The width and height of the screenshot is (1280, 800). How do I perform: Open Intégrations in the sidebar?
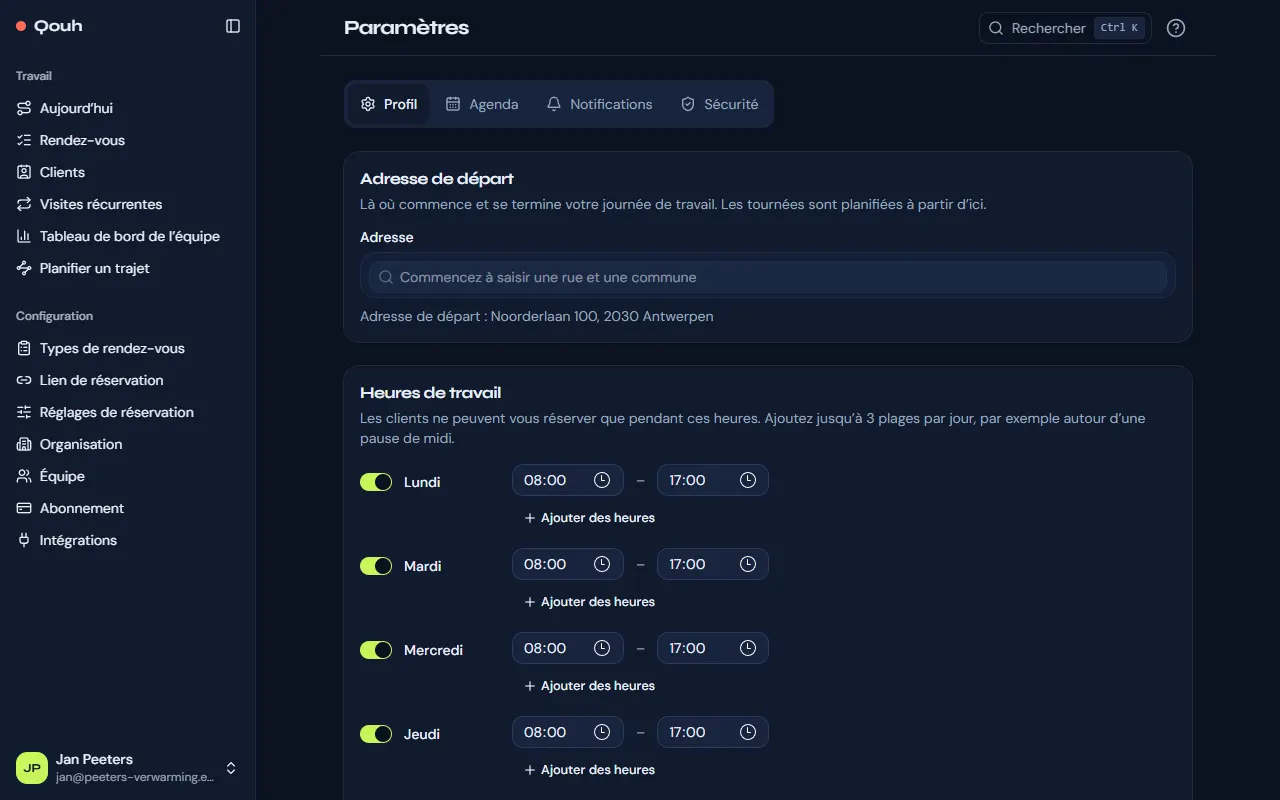pos(128,540)
